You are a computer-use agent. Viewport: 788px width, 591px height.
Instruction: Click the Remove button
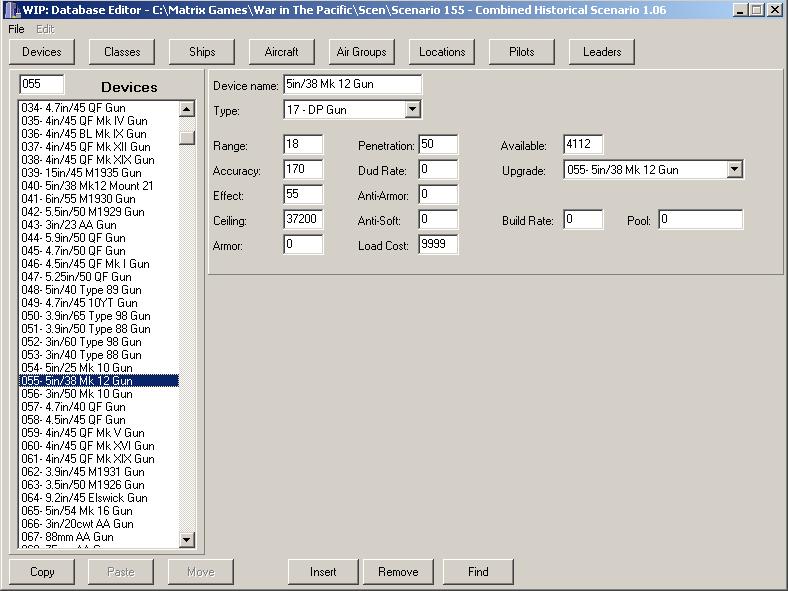[398, 572]
